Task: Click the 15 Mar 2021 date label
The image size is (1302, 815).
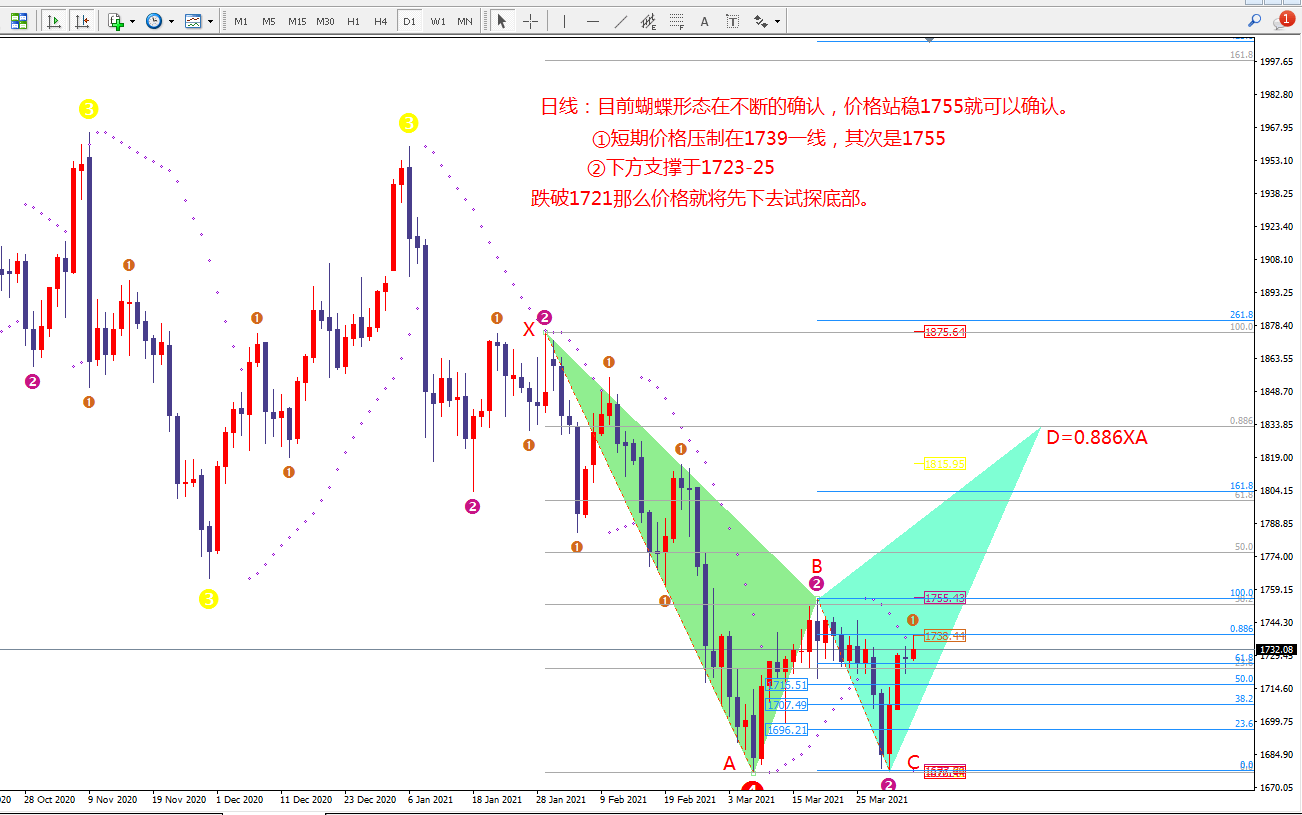Action: (x=818, y=800)
